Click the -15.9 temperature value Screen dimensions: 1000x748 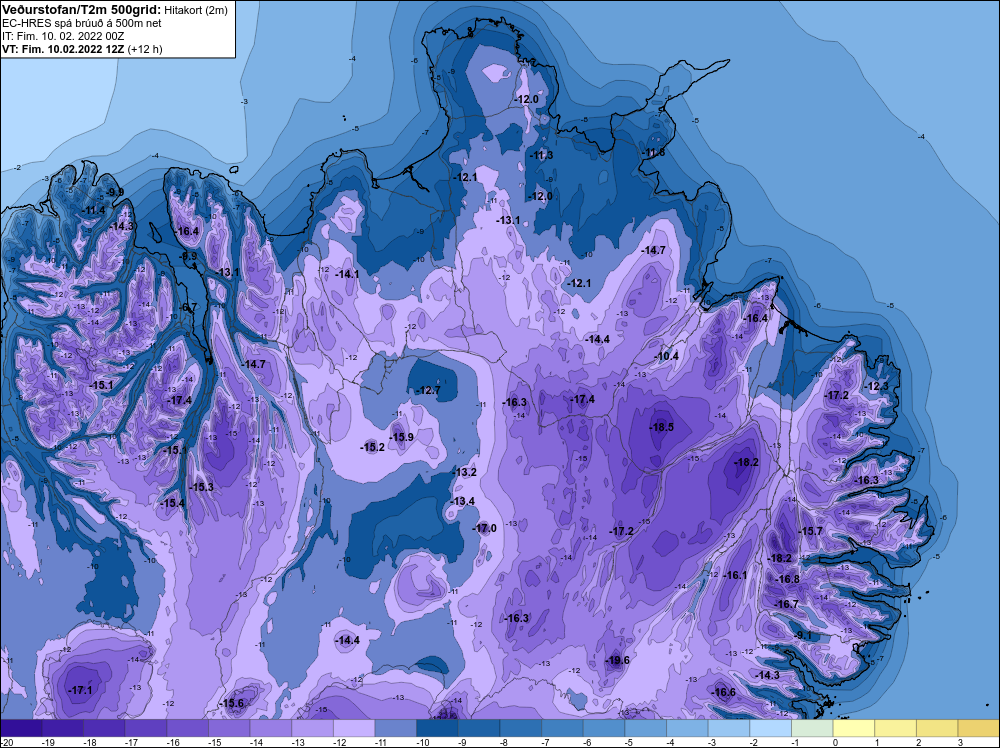[x=401, y=437]
